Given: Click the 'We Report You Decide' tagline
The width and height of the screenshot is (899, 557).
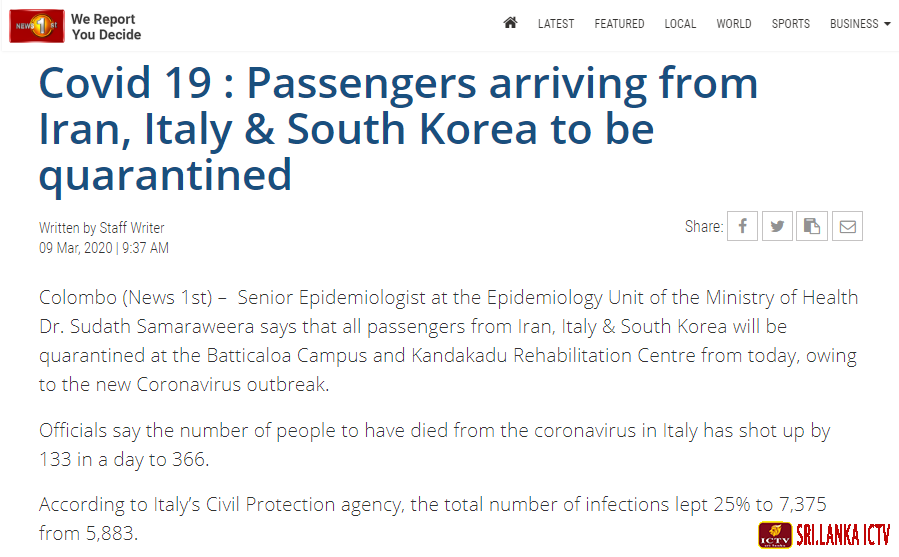Looking at the screenshot, I should tap(106, 26).
